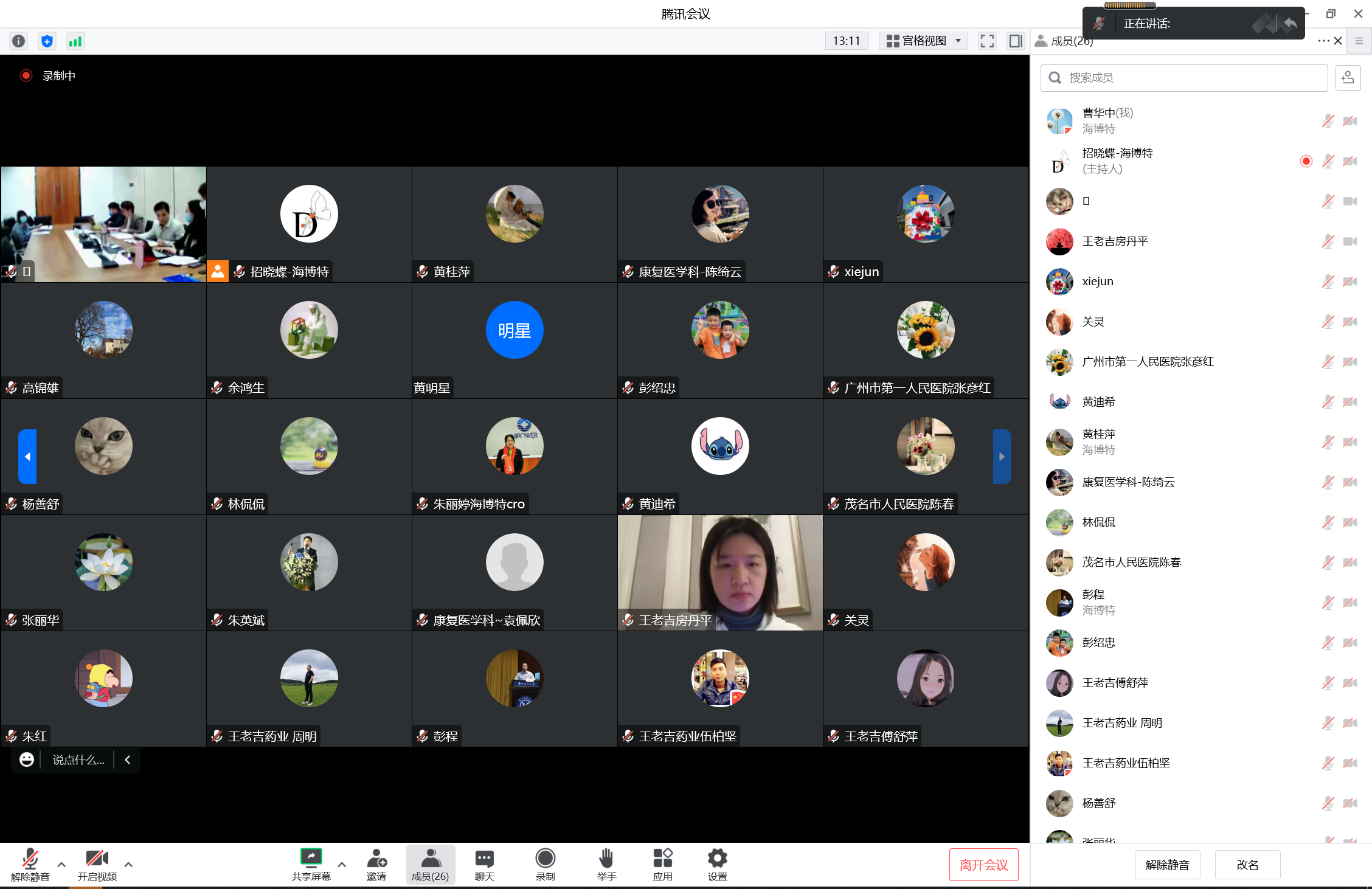
Task: Expand video options arrow beside camera
Action: 128,864
